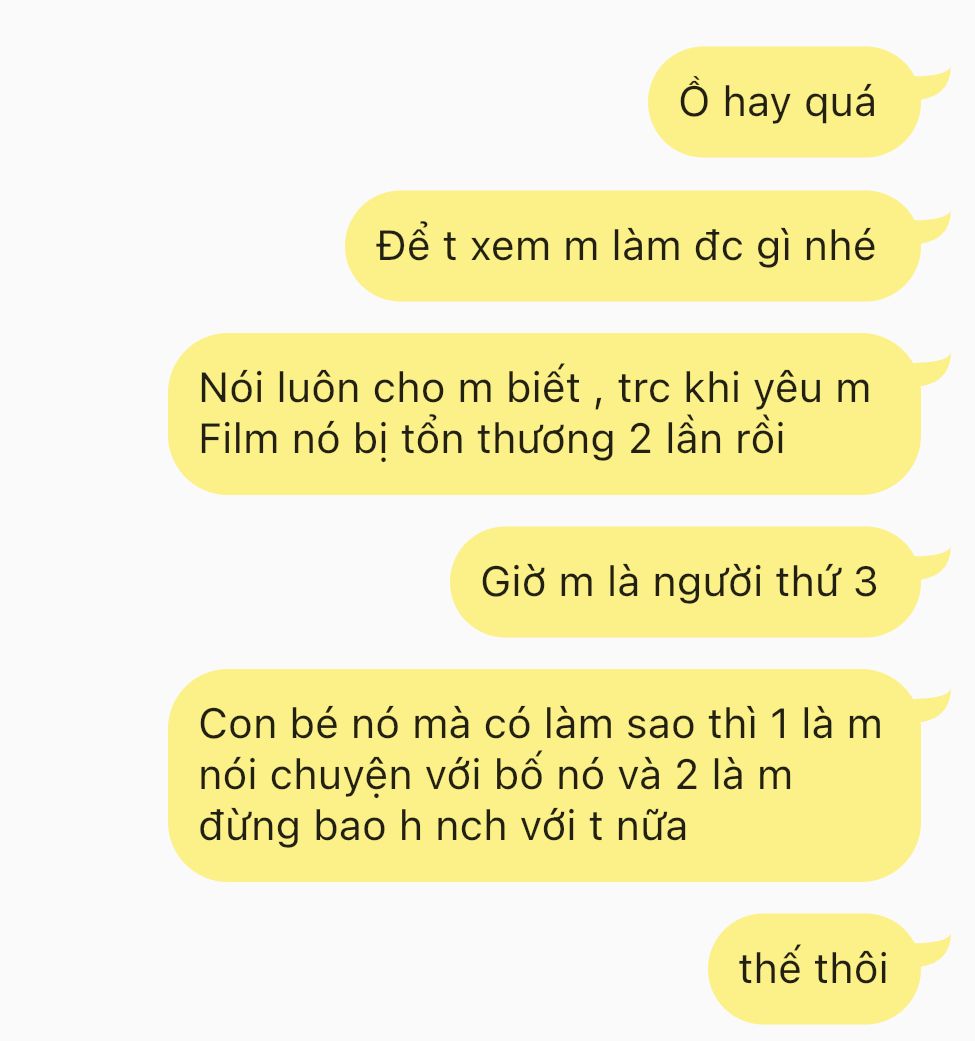975x1041 pixels.
Task: Click the word "Để" in the second bubble
Action: tap(403, 245)
